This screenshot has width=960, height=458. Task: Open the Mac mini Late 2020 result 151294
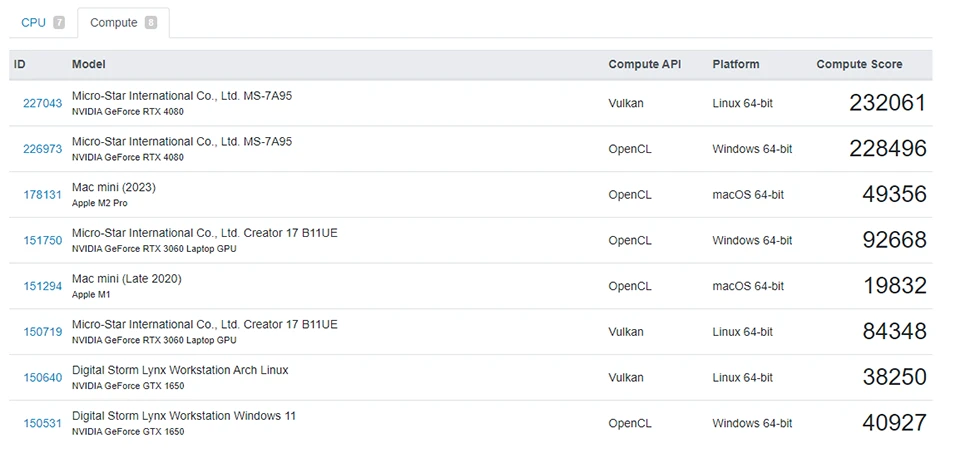coord(42,286)
